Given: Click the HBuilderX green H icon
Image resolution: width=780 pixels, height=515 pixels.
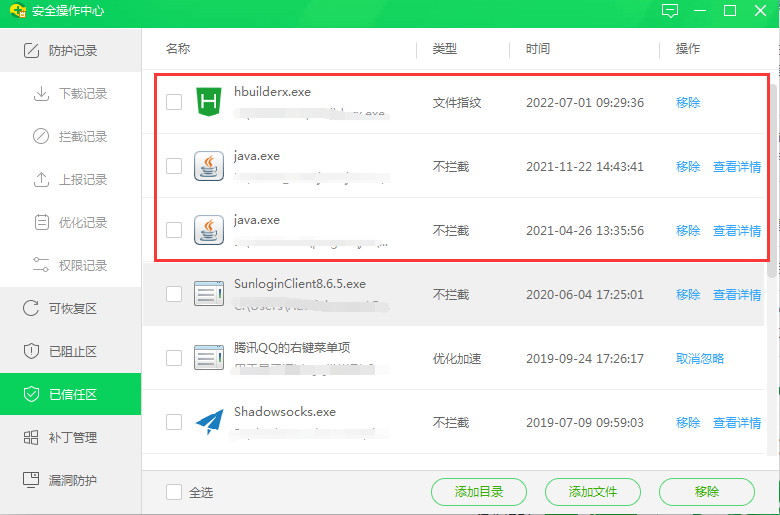Looking at the screenshot, I should tap(209, 102).
